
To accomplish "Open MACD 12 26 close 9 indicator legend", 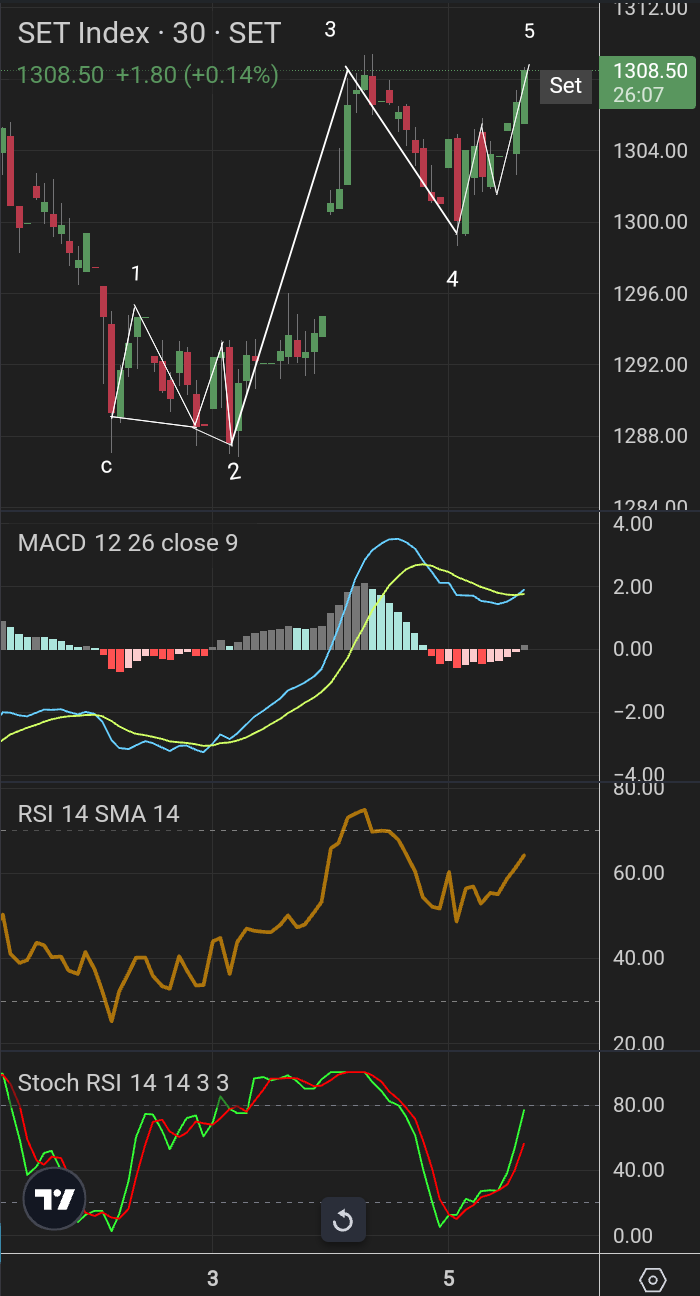I will 128,543.
